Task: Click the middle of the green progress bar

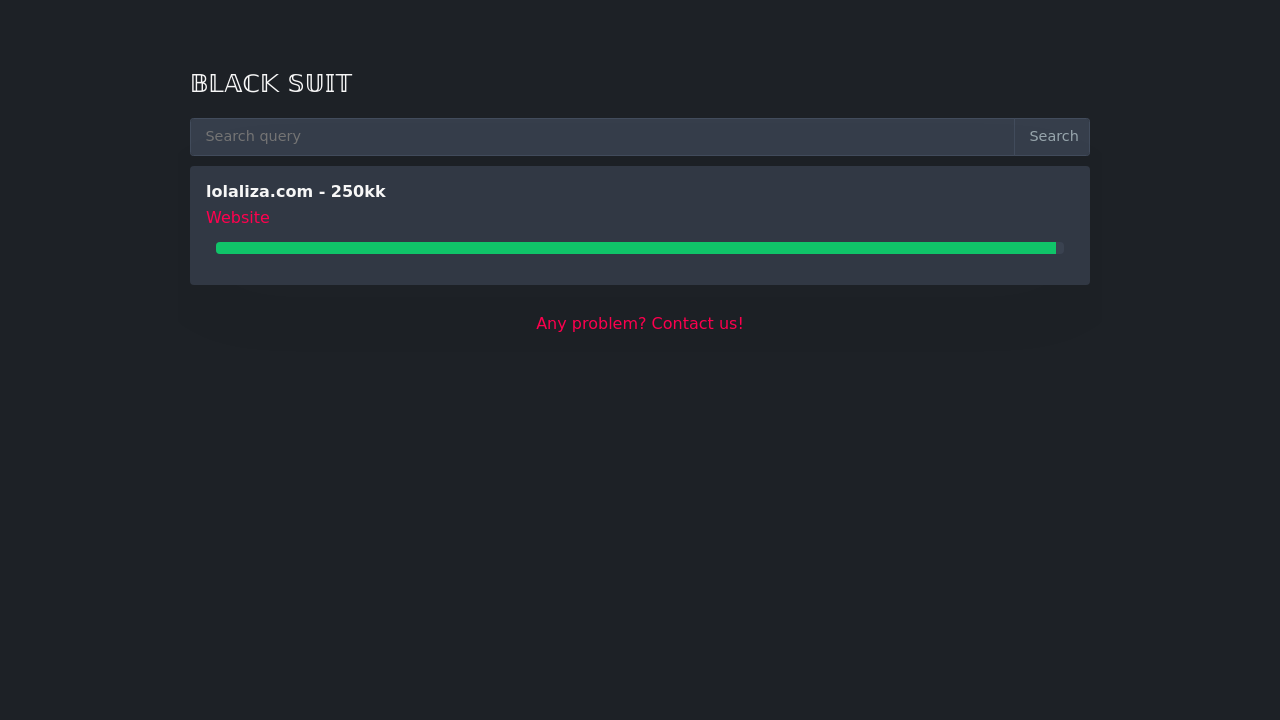Action: 636,248
